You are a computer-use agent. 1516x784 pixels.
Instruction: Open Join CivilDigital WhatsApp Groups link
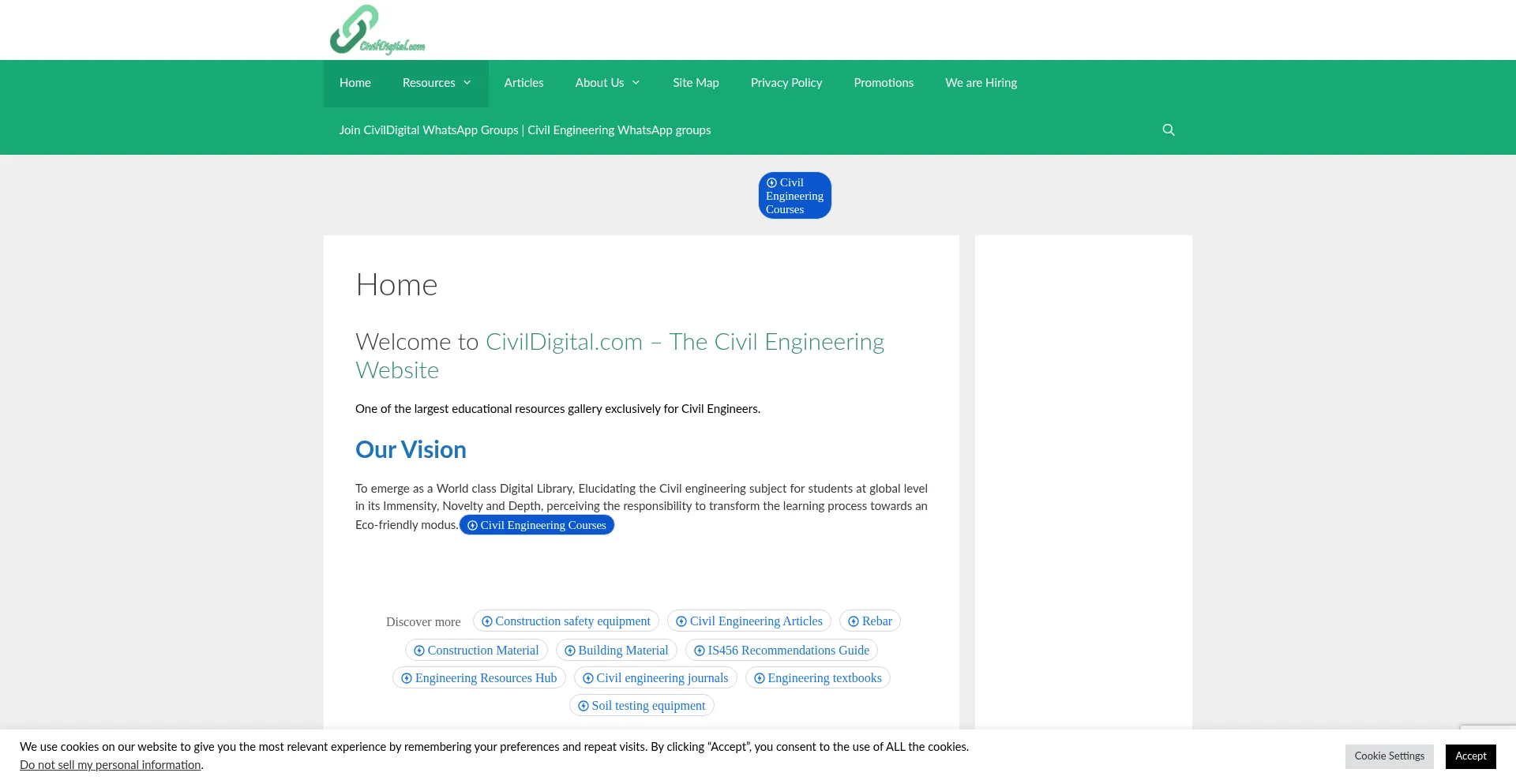(524, 130)
